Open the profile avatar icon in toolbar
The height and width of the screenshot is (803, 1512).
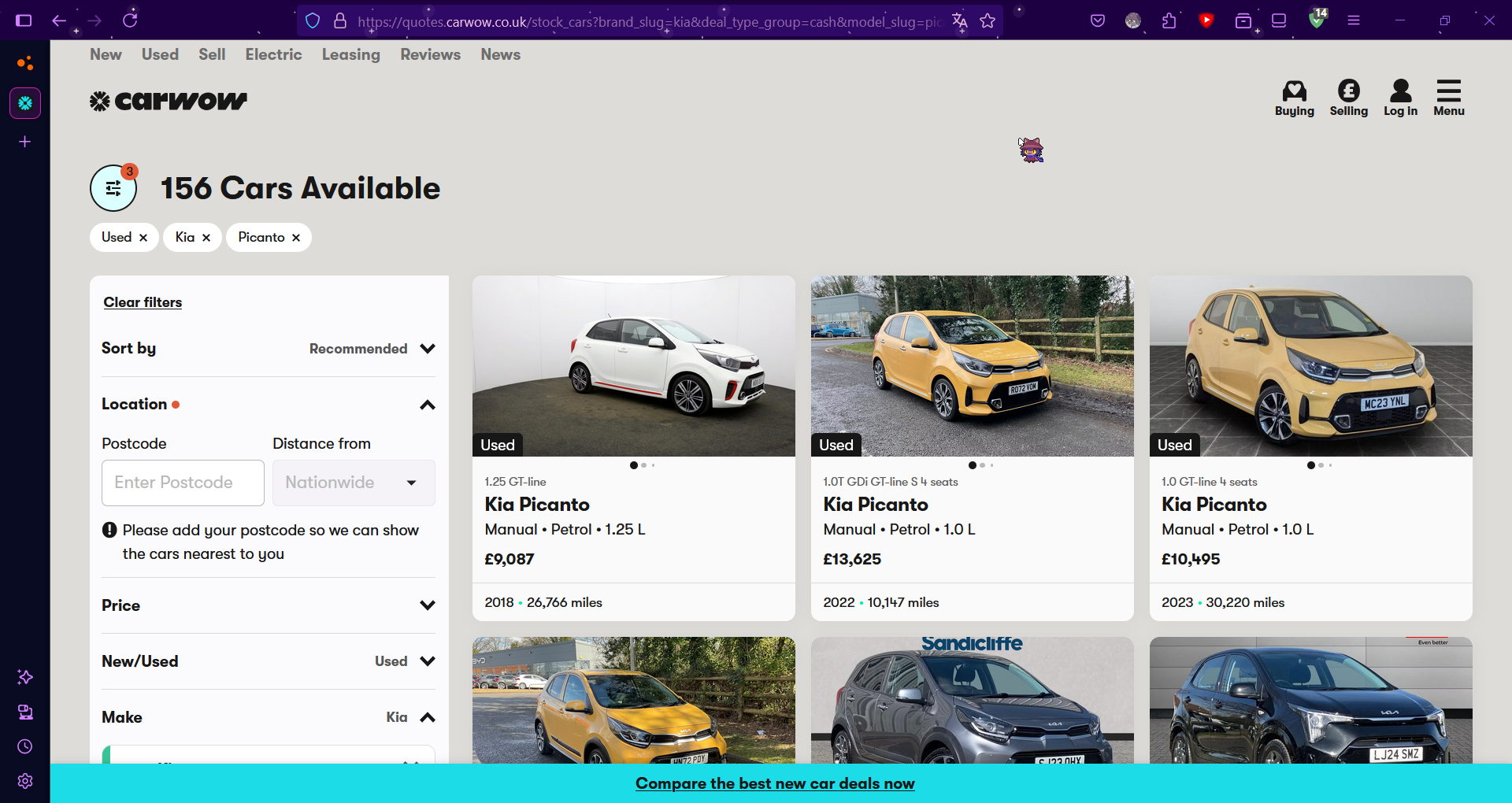(1133, 20)
